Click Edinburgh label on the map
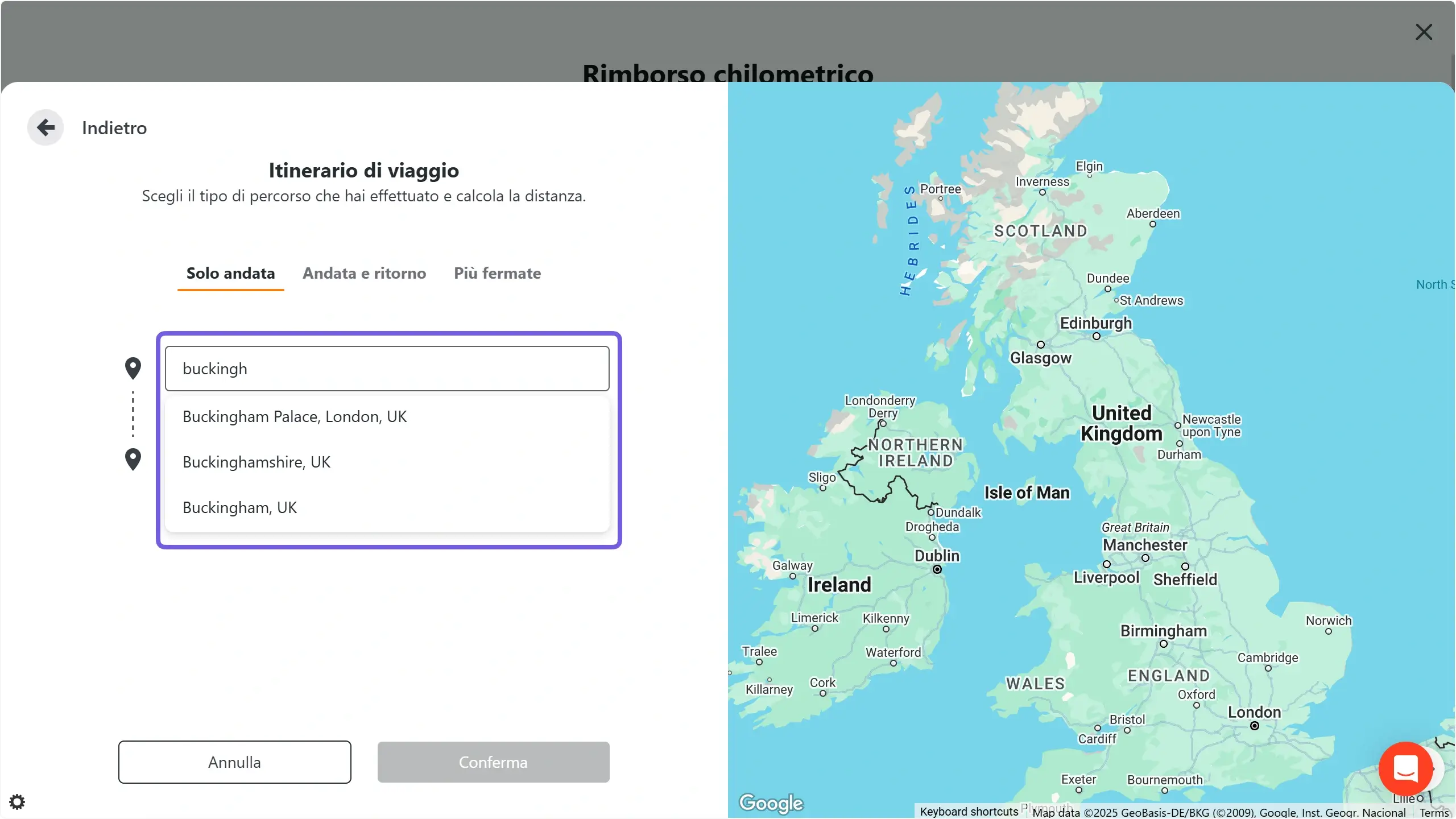Image resolution: width=1456 pixels, height=819 pixels. click(x=1095, y=323)
